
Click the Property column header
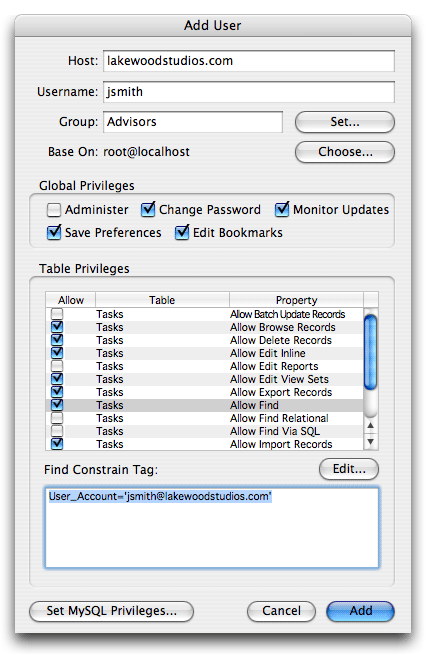296,300
